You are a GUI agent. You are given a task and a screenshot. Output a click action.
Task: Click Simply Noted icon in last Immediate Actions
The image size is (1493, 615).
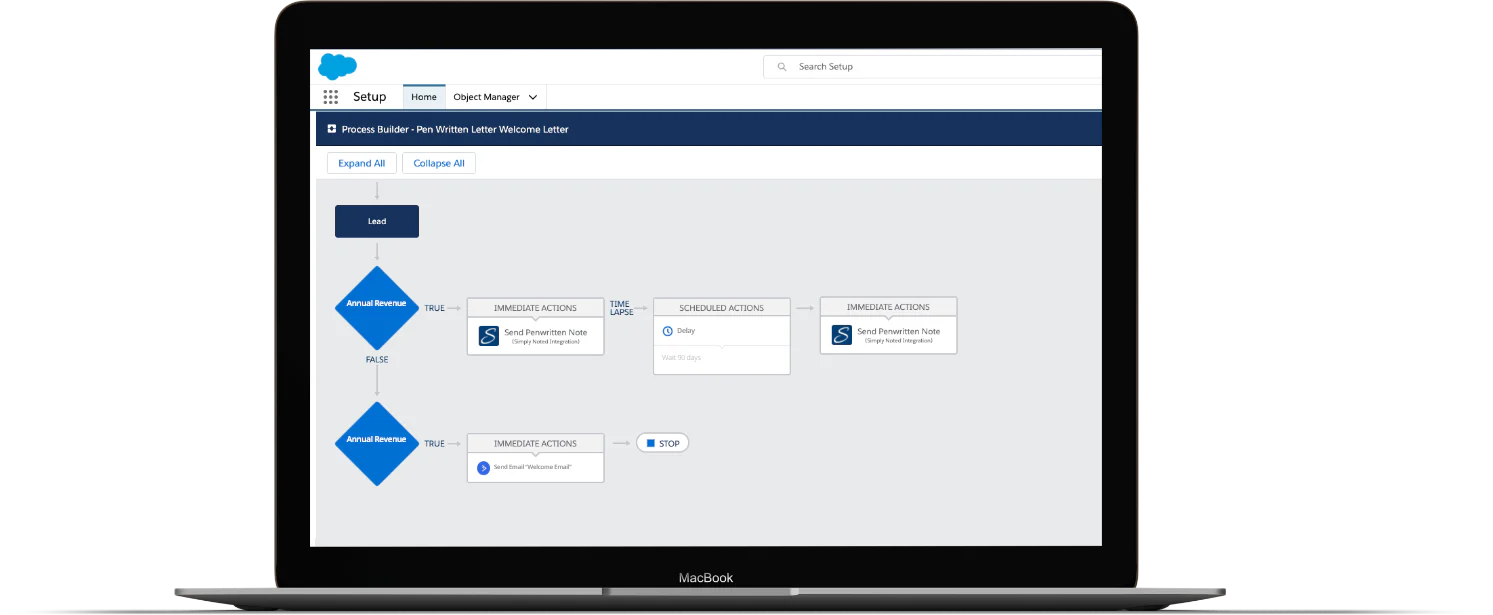tap(841, 335)
